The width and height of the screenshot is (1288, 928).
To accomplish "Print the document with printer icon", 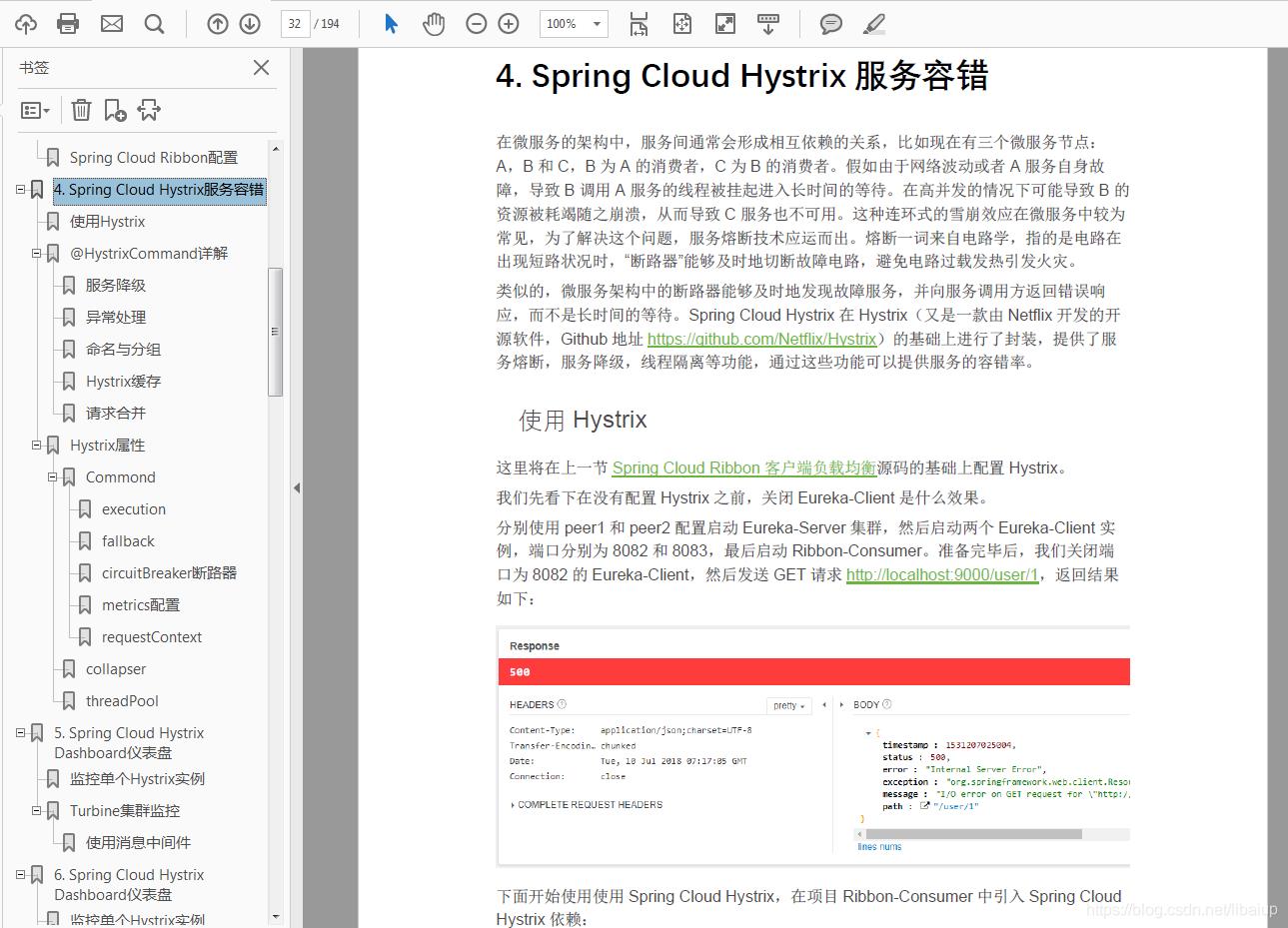I will pyautogui.click(x=68, y=24).
